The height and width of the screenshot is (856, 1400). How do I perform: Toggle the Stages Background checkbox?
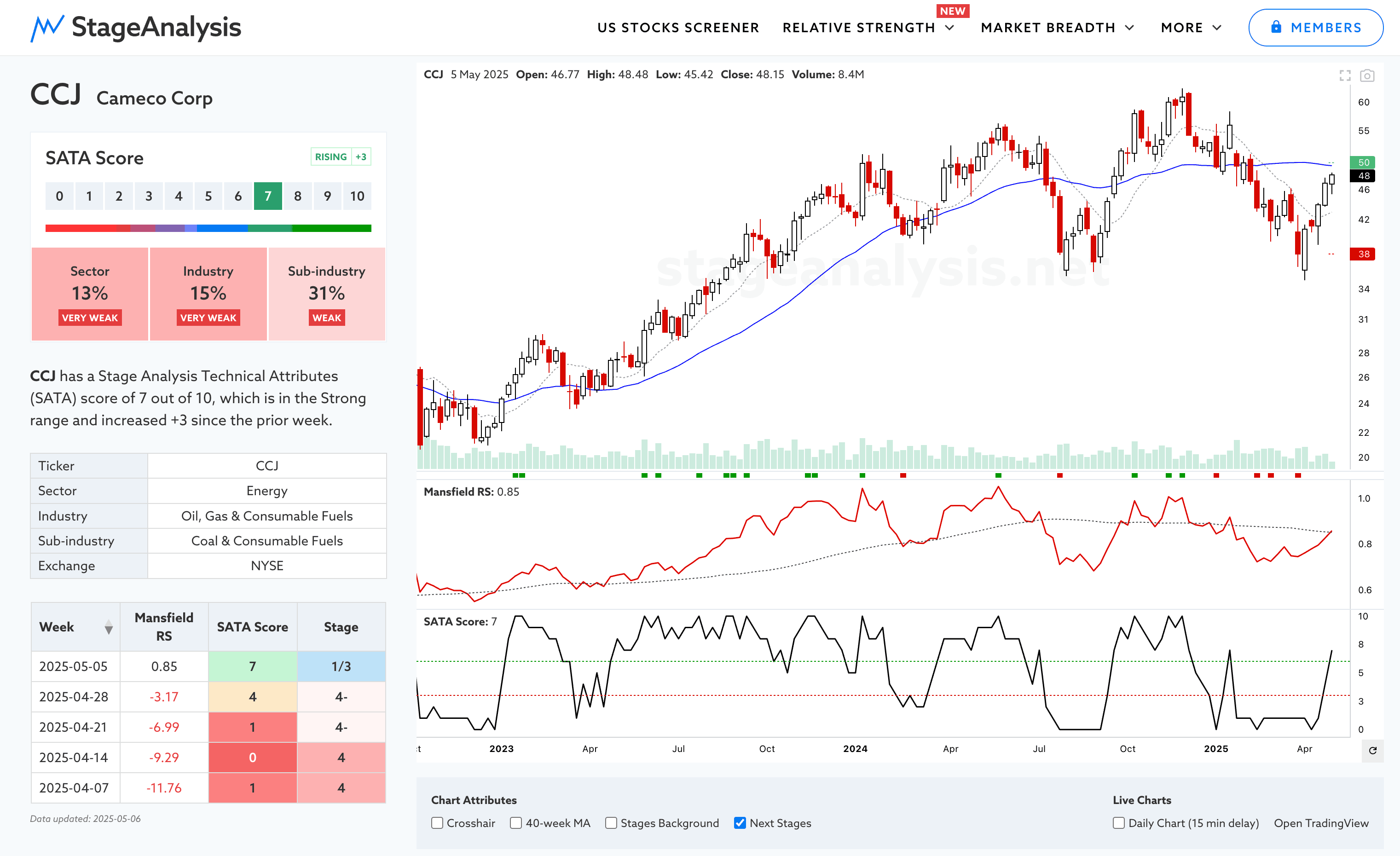611,823
